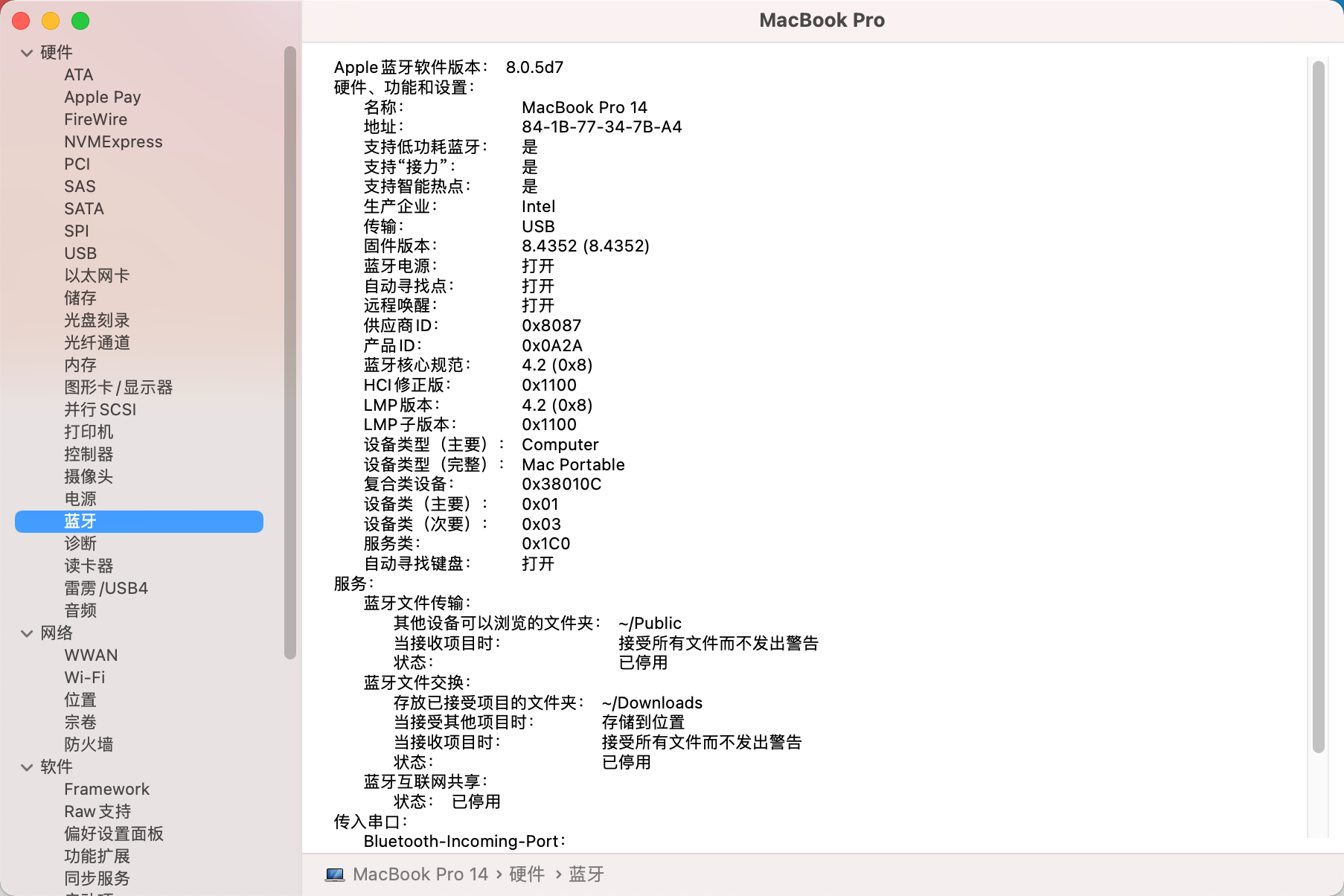Select 打印机 in the sidebar
The height and width of the screenshot is (896, 1344).
(89, 432)
